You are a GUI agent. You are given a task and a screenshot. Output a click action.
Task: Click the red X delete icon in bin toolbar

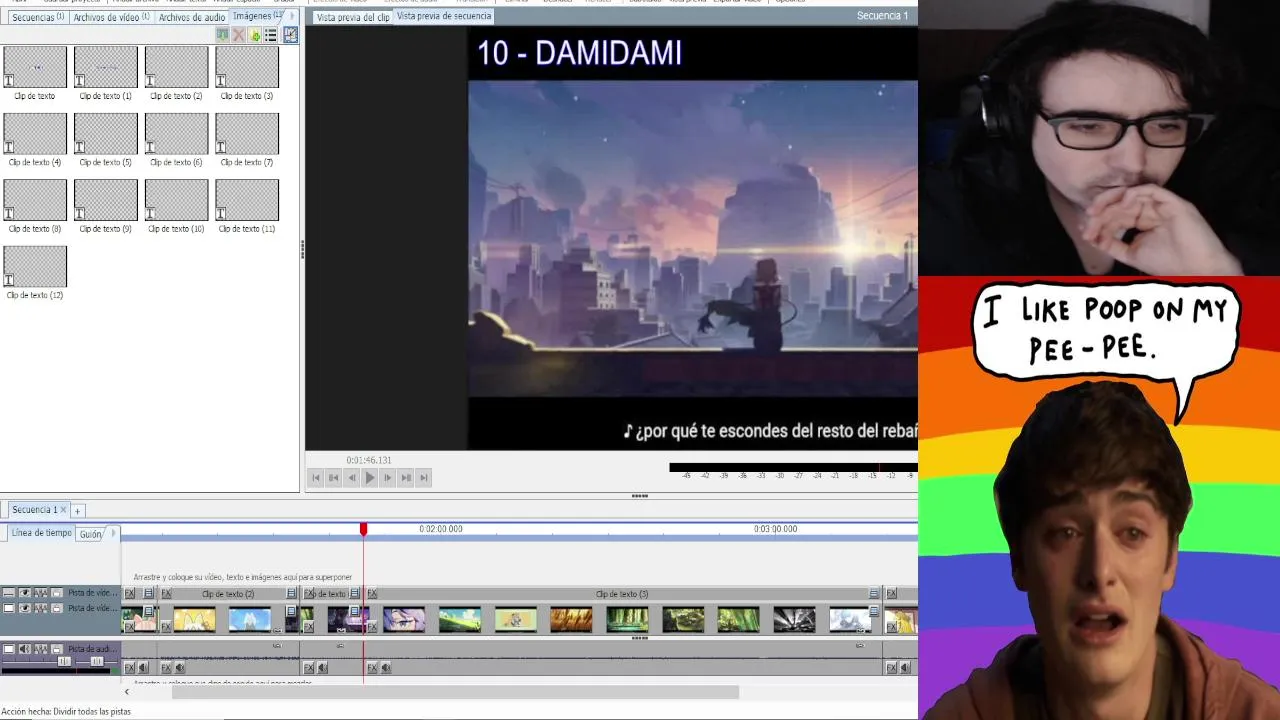click(x=238, y=35)
